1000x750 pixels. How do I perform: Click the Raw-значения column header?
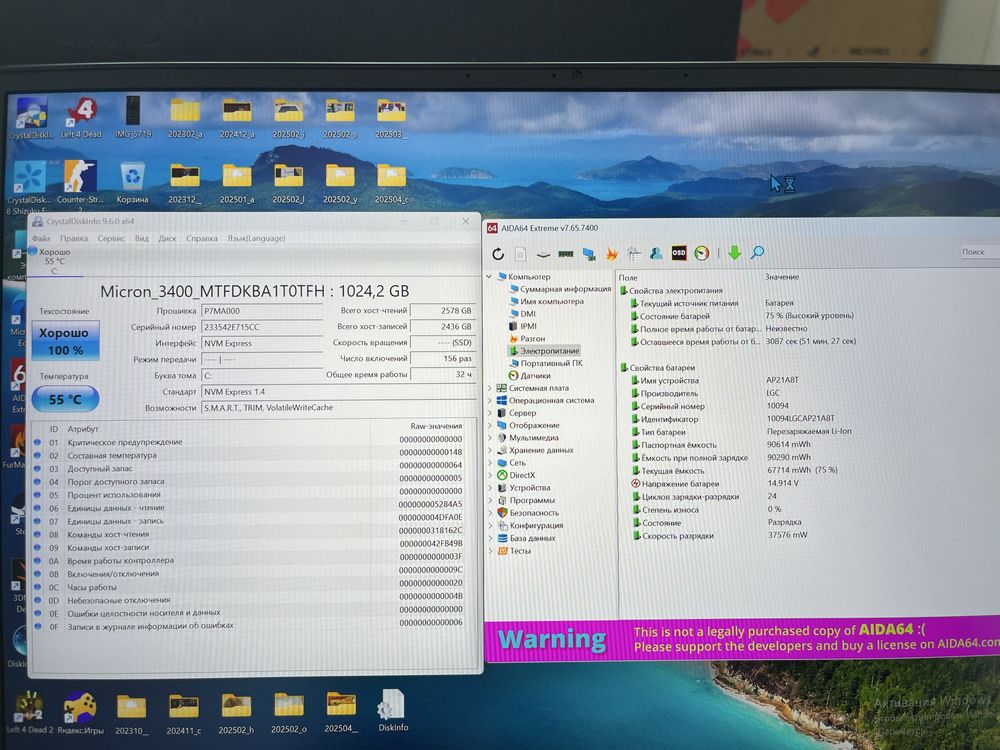click(x=436, y=426)
